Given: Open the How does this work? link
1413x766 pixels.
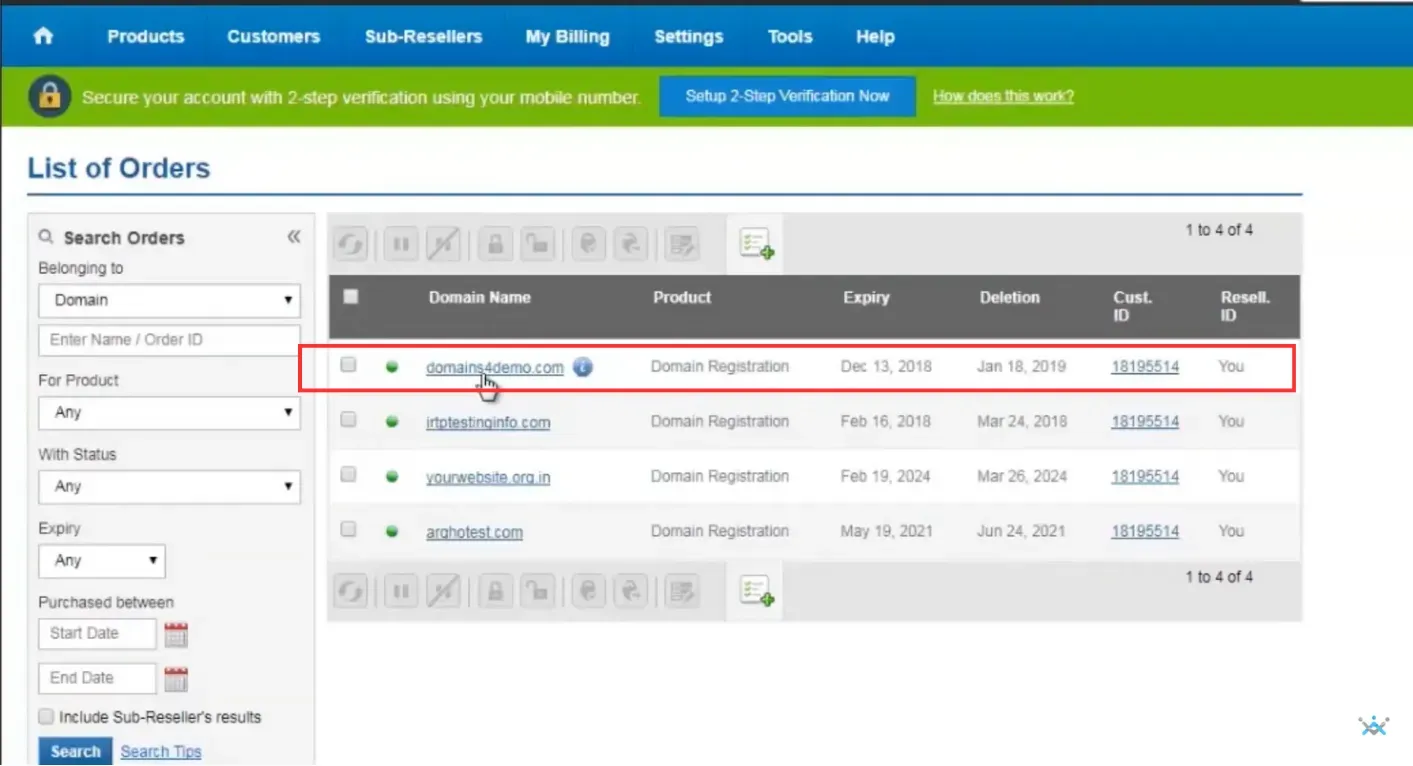Looking at the screenshot, I should pyautogui.click(x=1003, y=97).
